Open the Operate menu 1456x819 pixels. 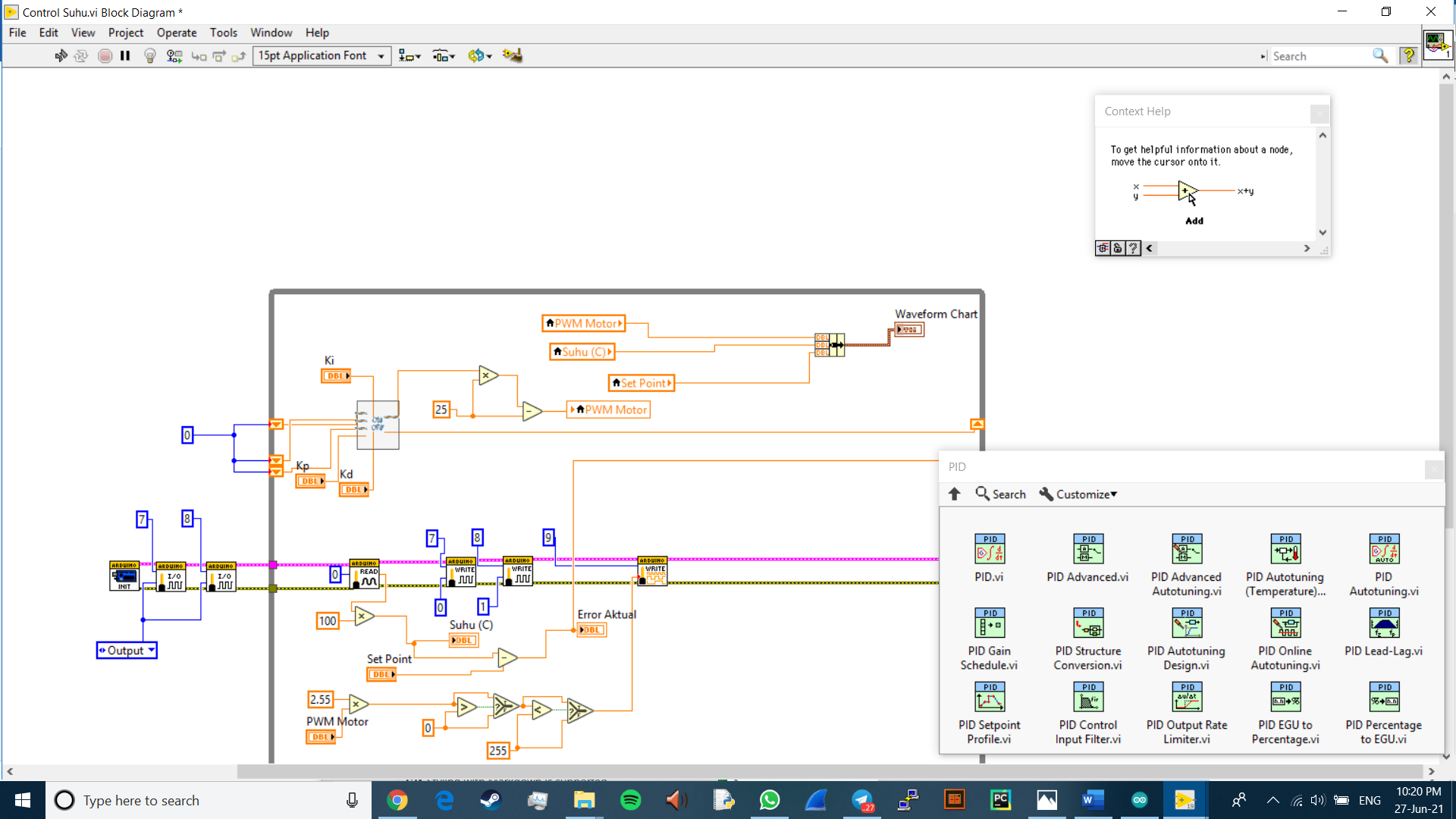point(177,33)
